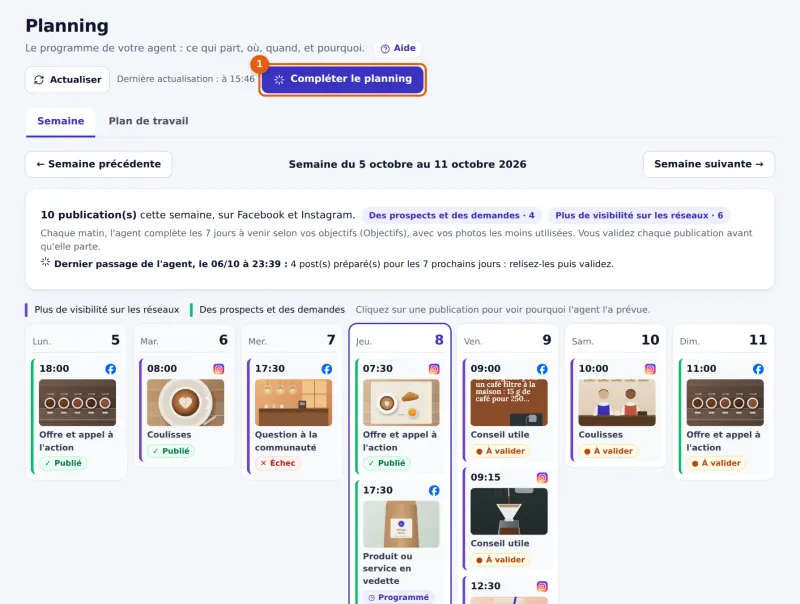Click the 08:00 time on Tuesday's post

point(162,368)
